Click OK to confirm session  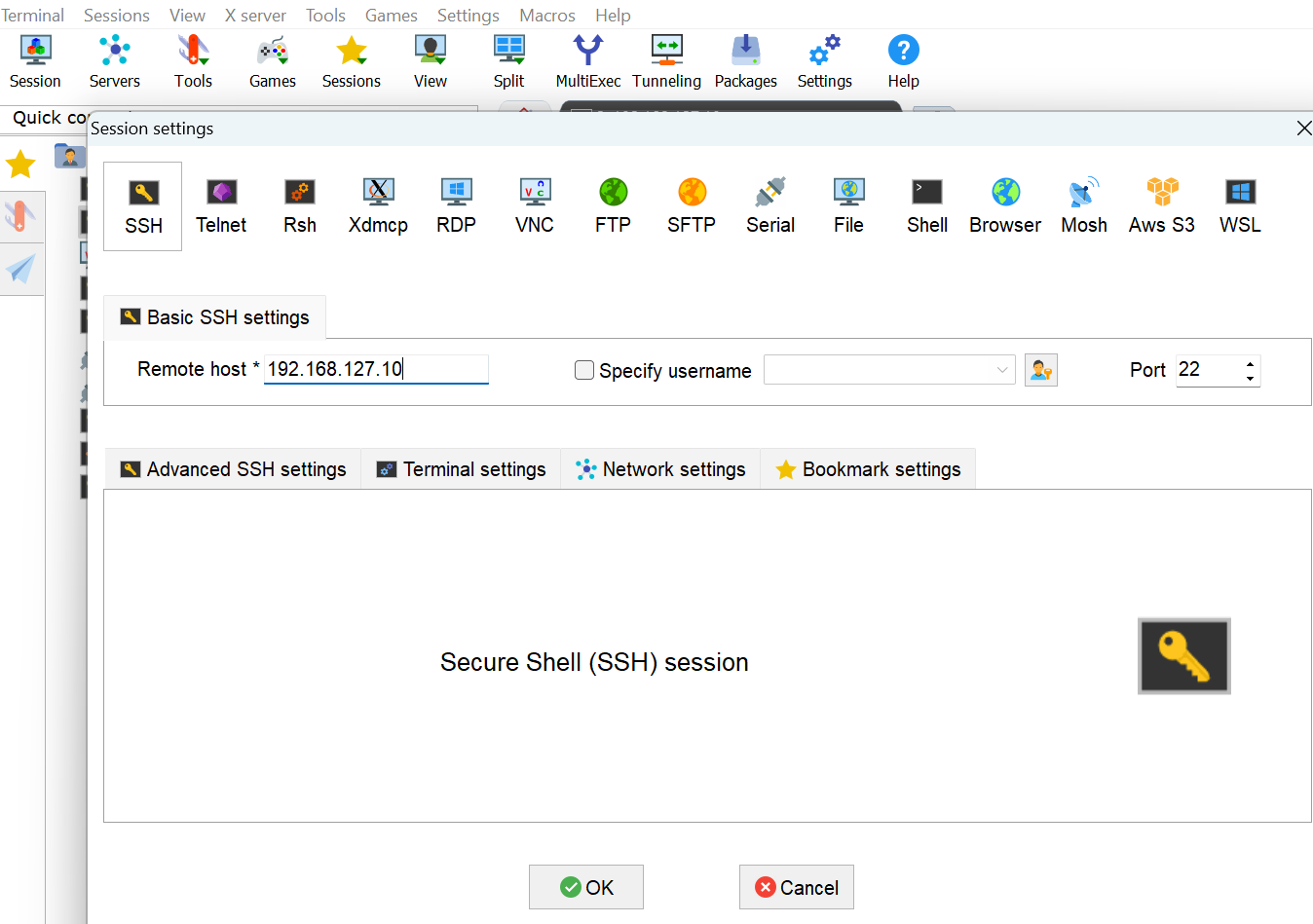click(586, 887)
